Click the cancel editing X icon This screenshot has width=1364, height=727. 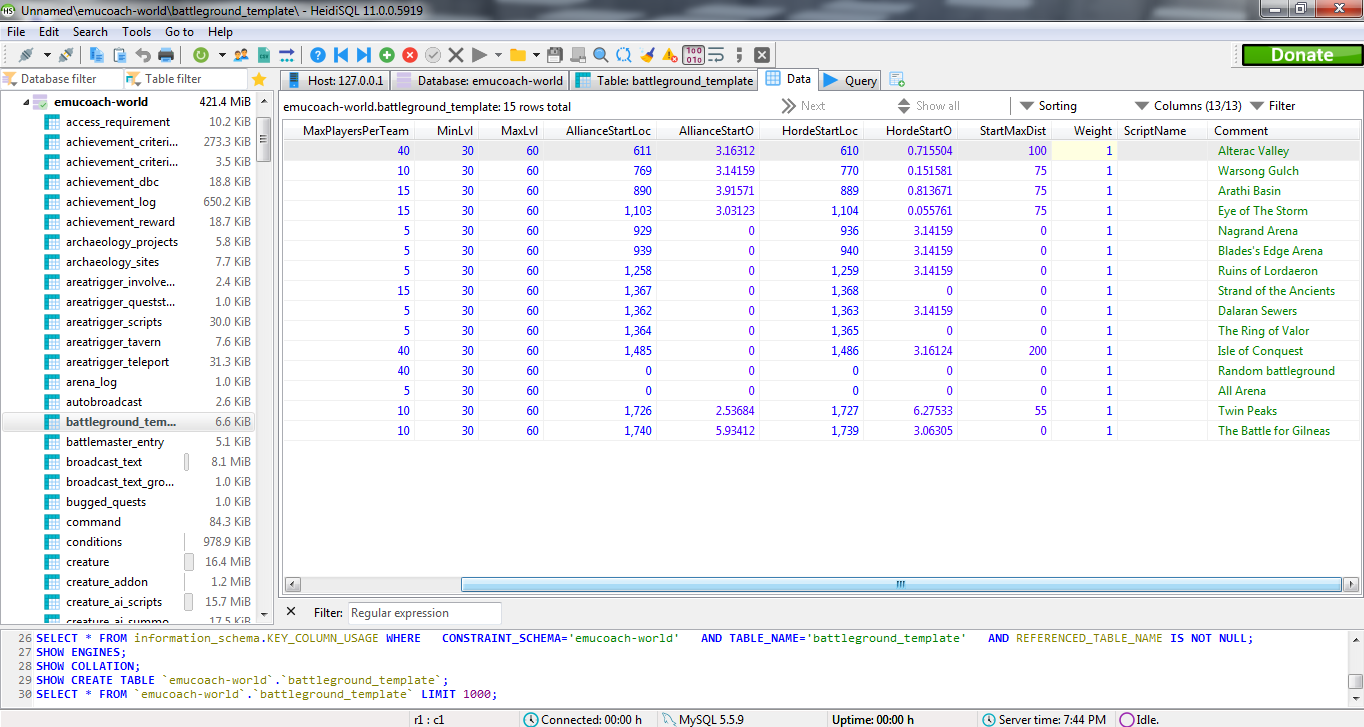(456, 55)
